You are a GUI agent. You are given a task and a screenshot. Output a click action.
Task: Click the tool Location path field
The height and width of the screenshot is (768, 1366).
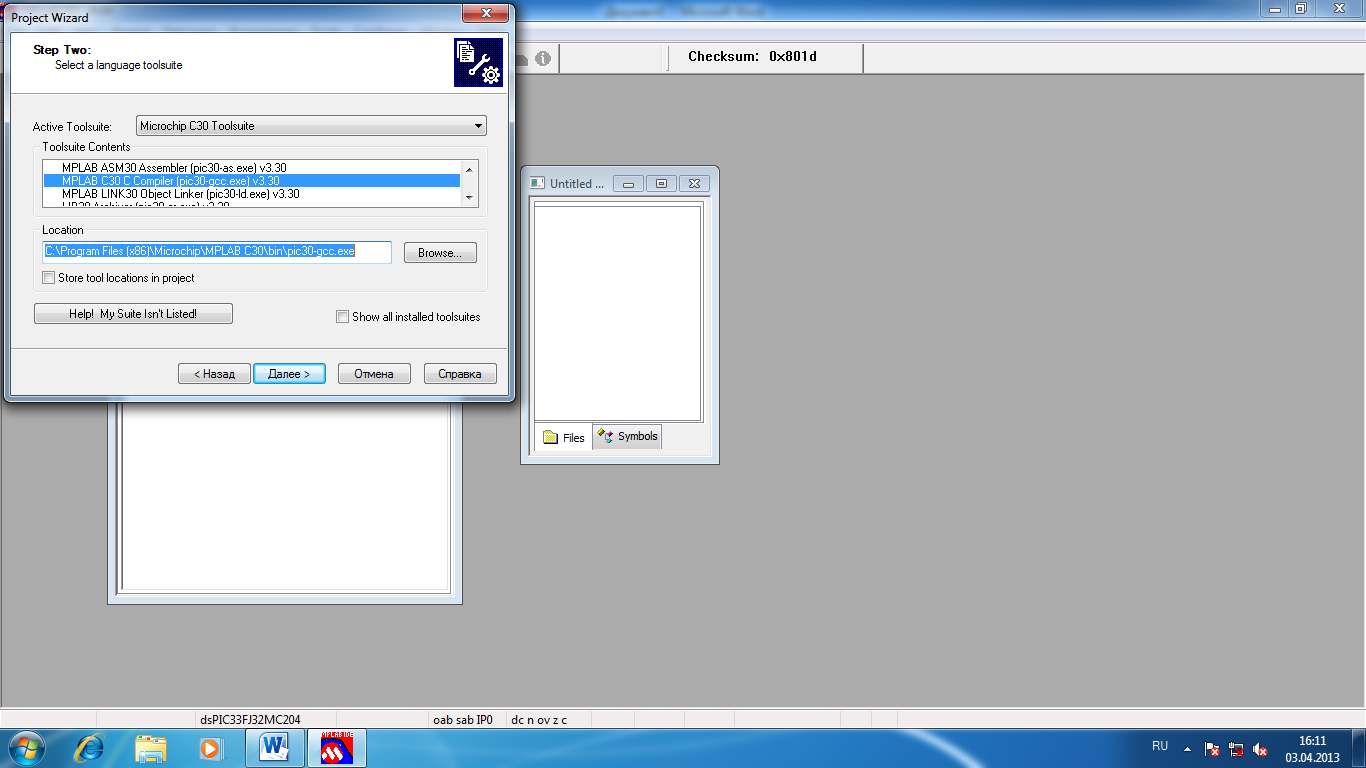point(217,251)
